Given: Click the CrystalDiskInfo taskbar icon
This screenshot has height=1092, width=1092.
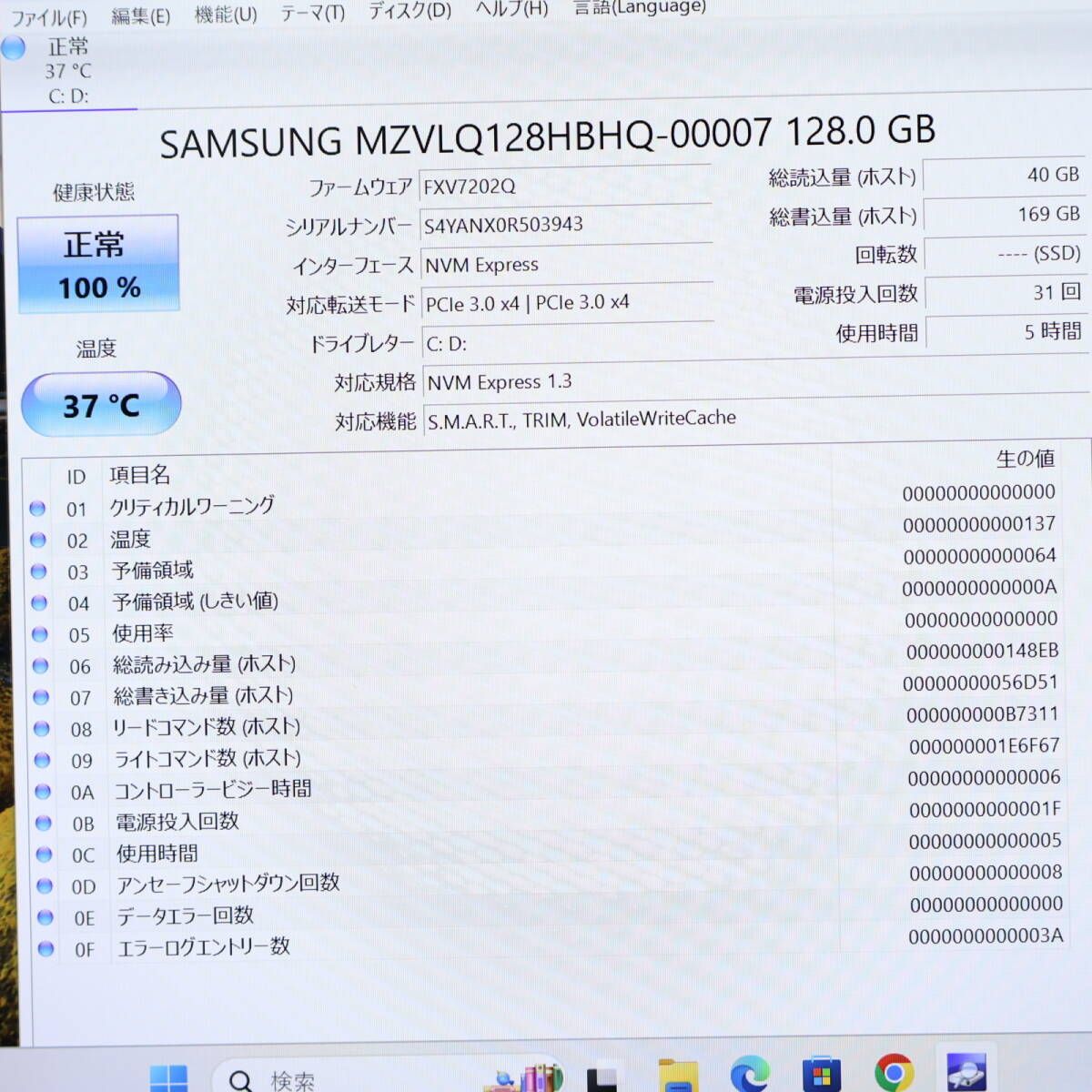Looking at the screenshot, I should point(966,1072).
